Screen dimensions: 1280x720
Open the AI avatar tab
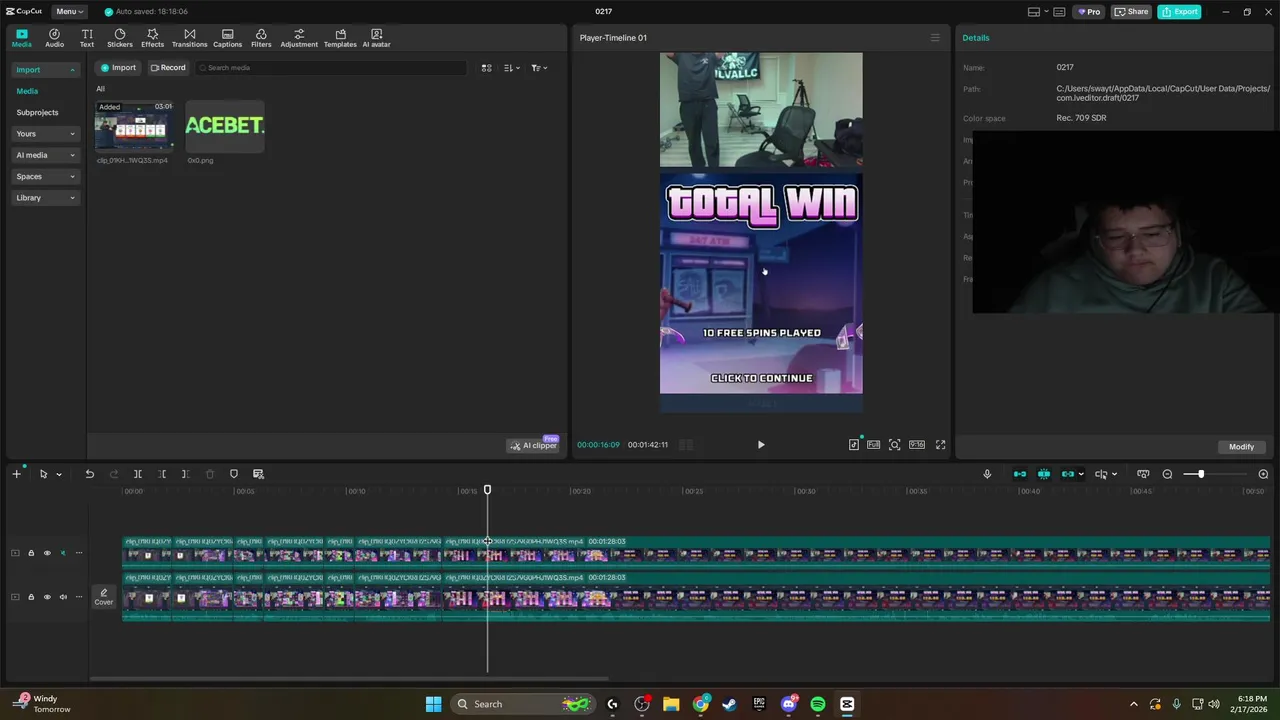click(x=376, y=38)
